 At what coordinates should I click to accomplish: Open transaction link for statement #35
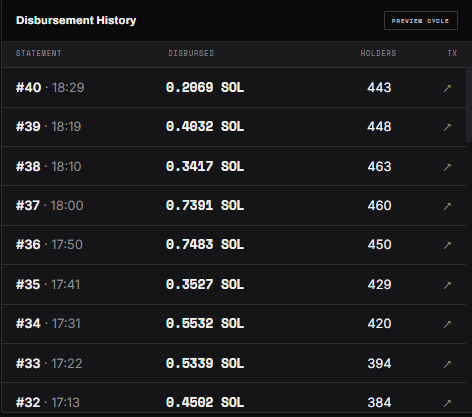[447, 285]
